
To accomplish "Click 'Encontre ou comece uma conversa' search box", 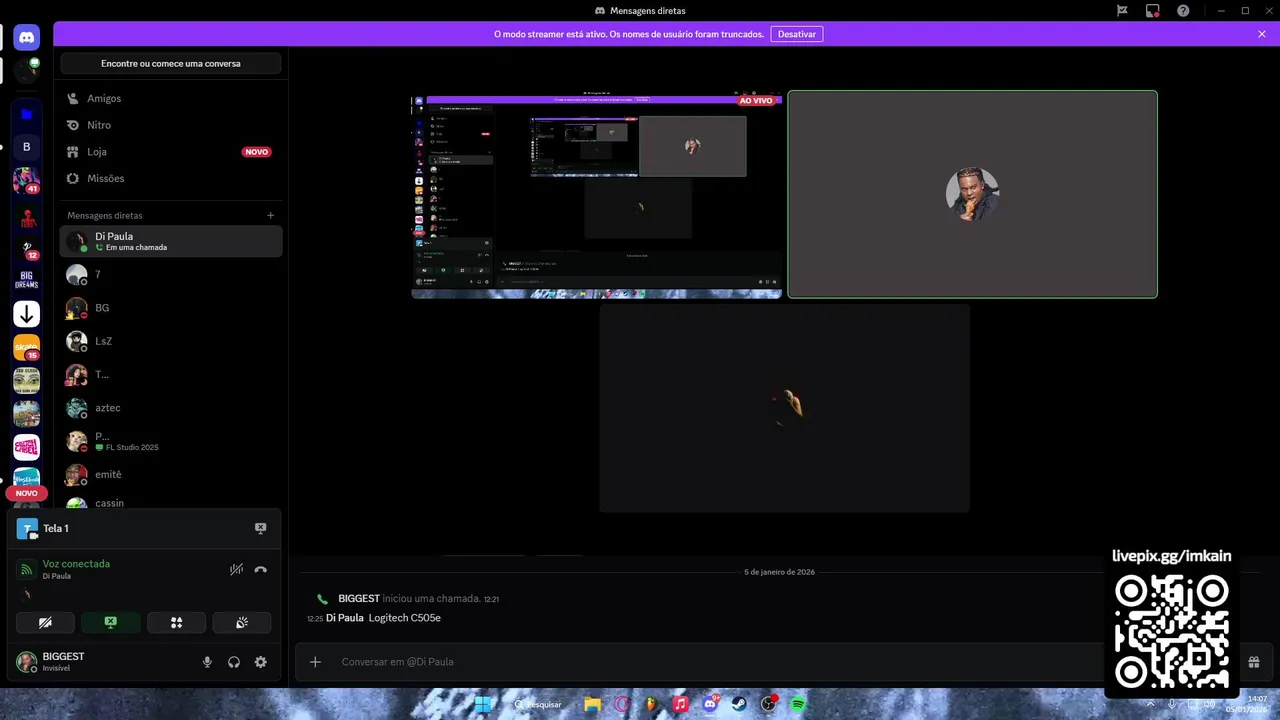I will 171,63.
